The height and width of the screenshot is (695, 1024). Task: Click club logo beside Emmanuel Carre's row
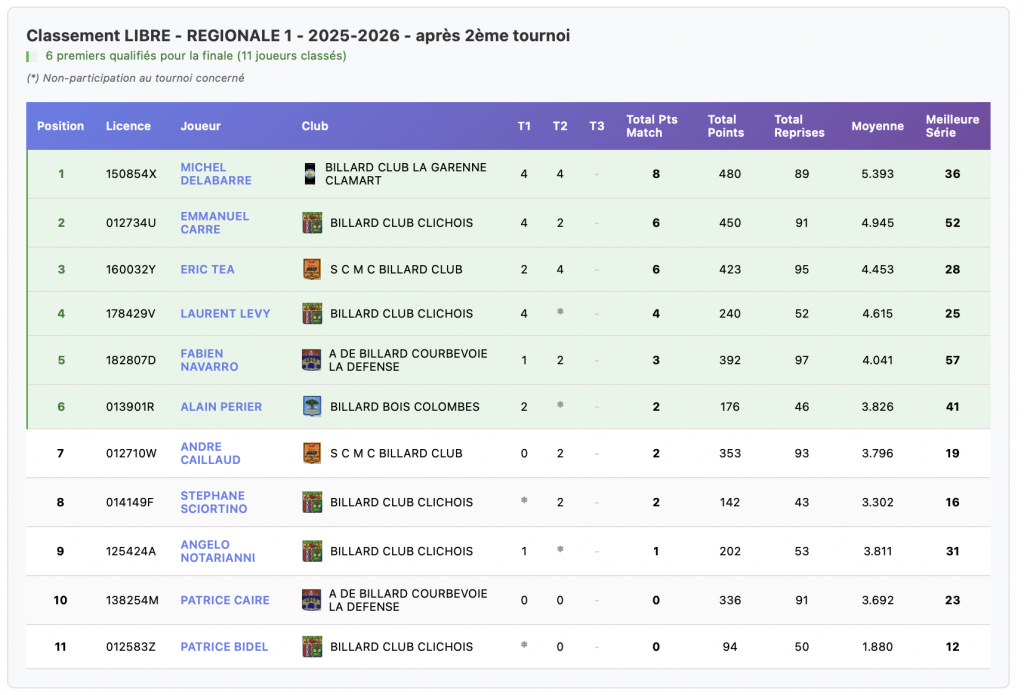312,223
